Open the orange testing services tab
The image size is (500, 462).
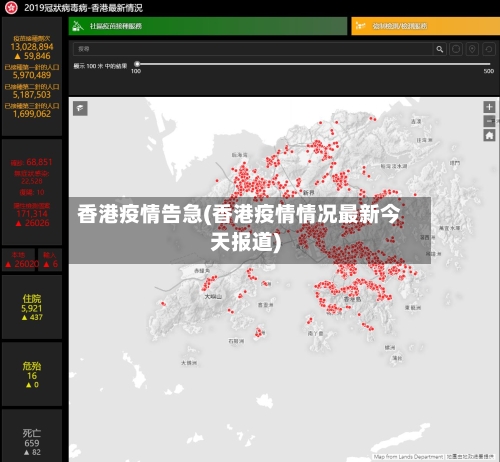click(426, 26)
